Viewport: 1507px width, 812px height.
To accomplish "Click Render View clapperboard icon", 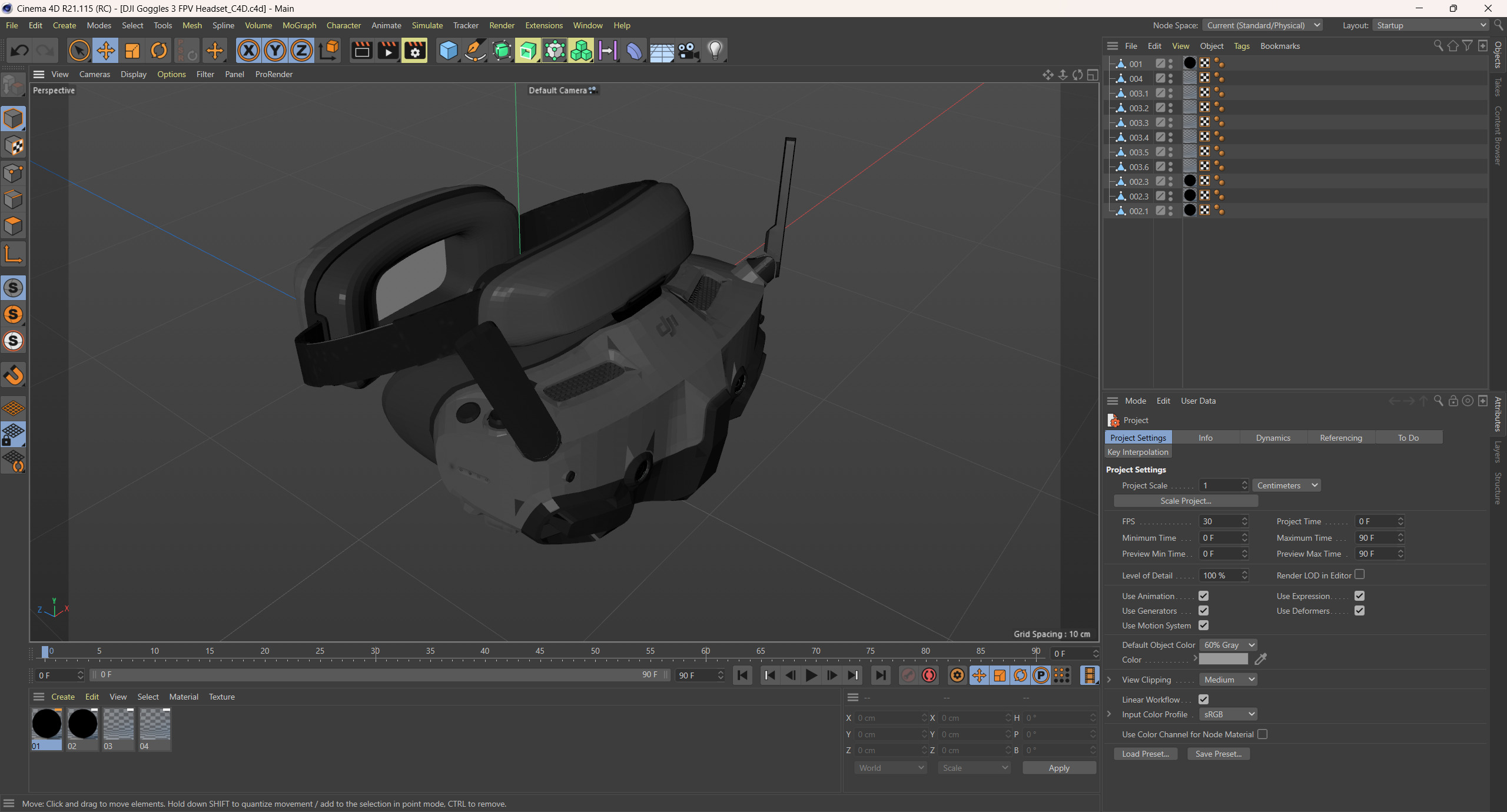I will [x=361, y=51].
